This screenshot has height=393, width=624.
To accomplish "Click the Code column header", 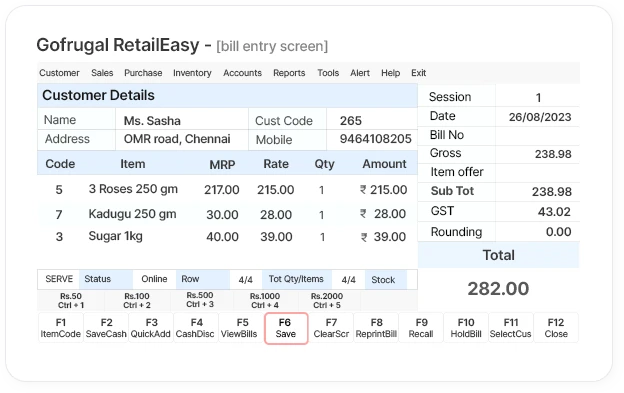I will tap(60, 164).
